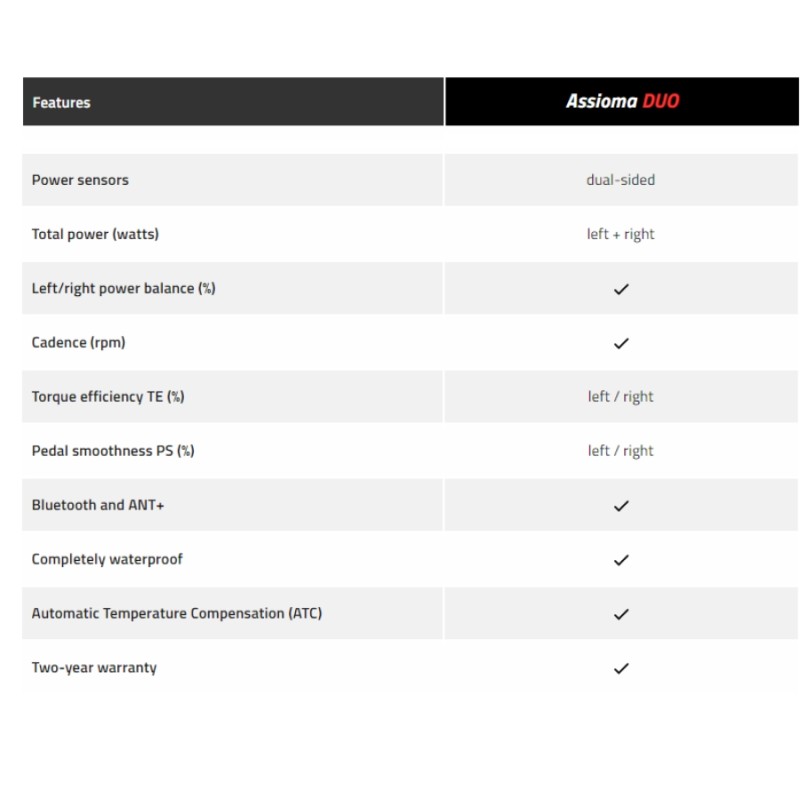Viewport: 800px width, 800px height.
Task: Click the left + right value
Action: [x=621, y=234]
